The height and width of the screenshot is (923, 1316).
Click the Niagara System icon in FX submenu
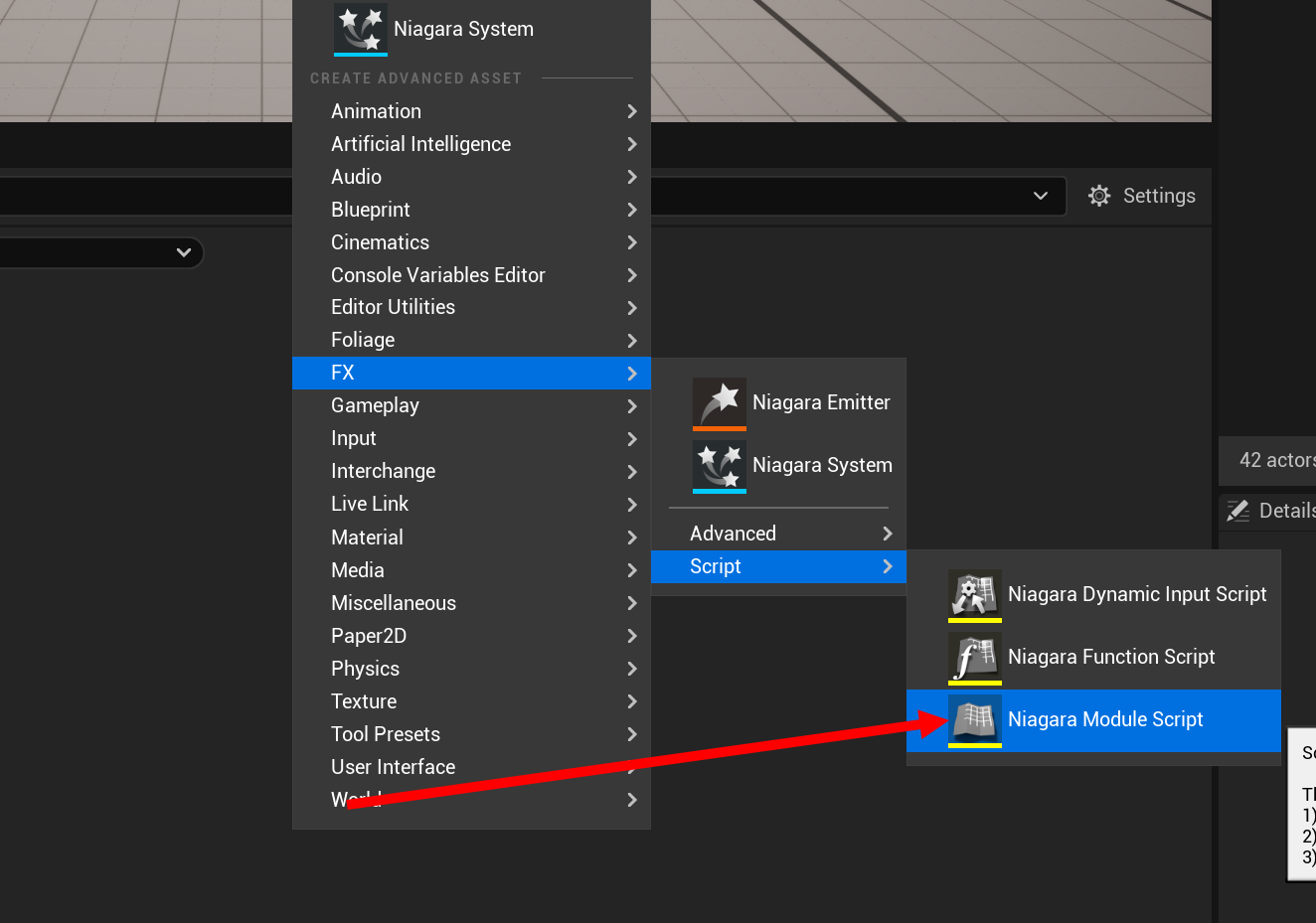[x=720, y=466]
